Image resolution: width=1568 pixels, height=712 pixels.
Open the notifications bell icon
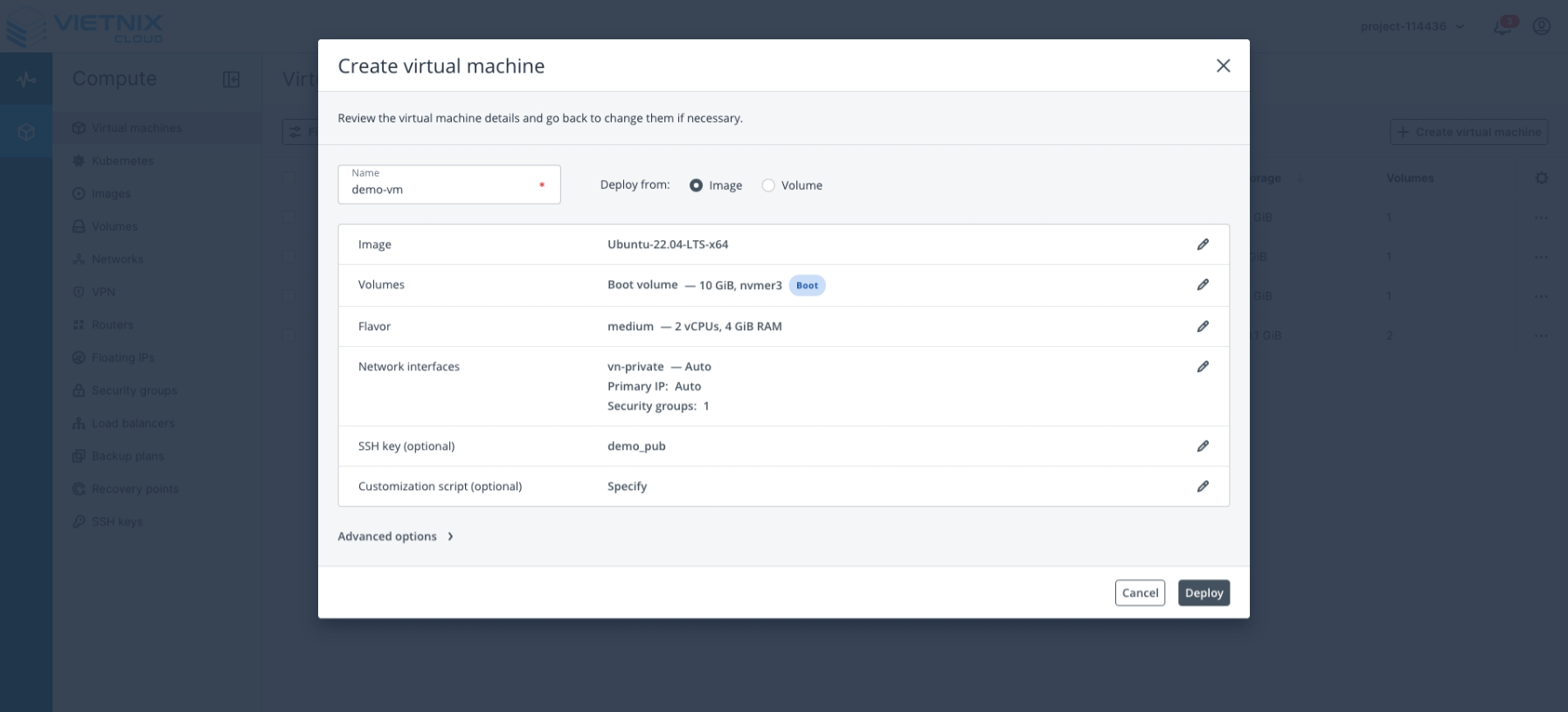(1503, 26)
